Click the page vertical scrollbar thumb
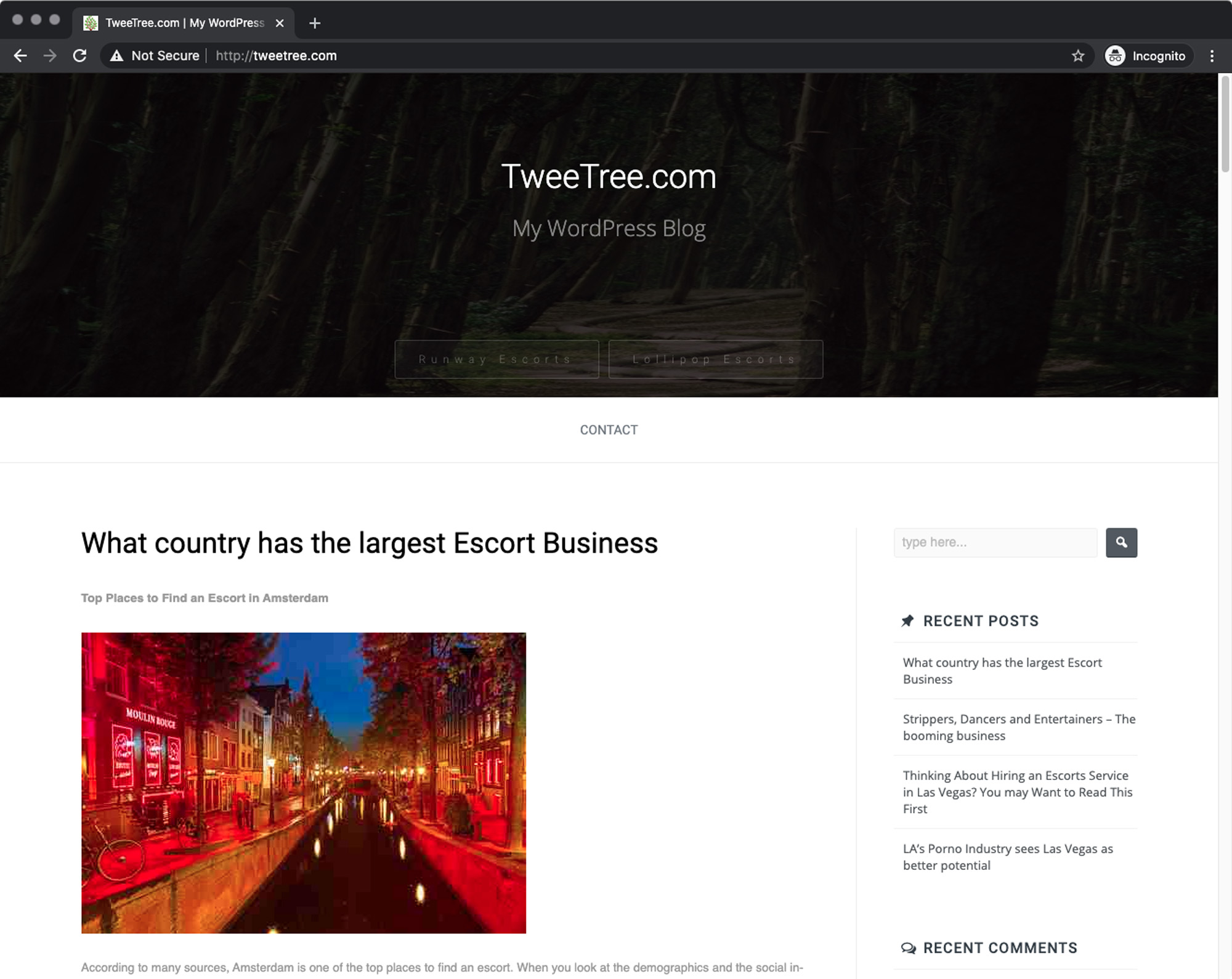 [x=1225, y=123]
